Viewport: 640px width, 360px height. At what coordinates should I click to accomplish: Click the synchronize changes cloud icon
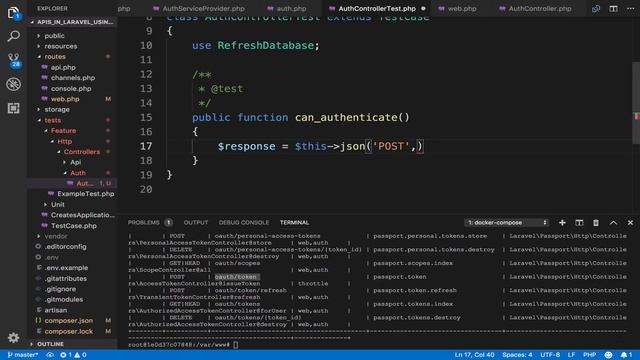(x=50, y=355)
